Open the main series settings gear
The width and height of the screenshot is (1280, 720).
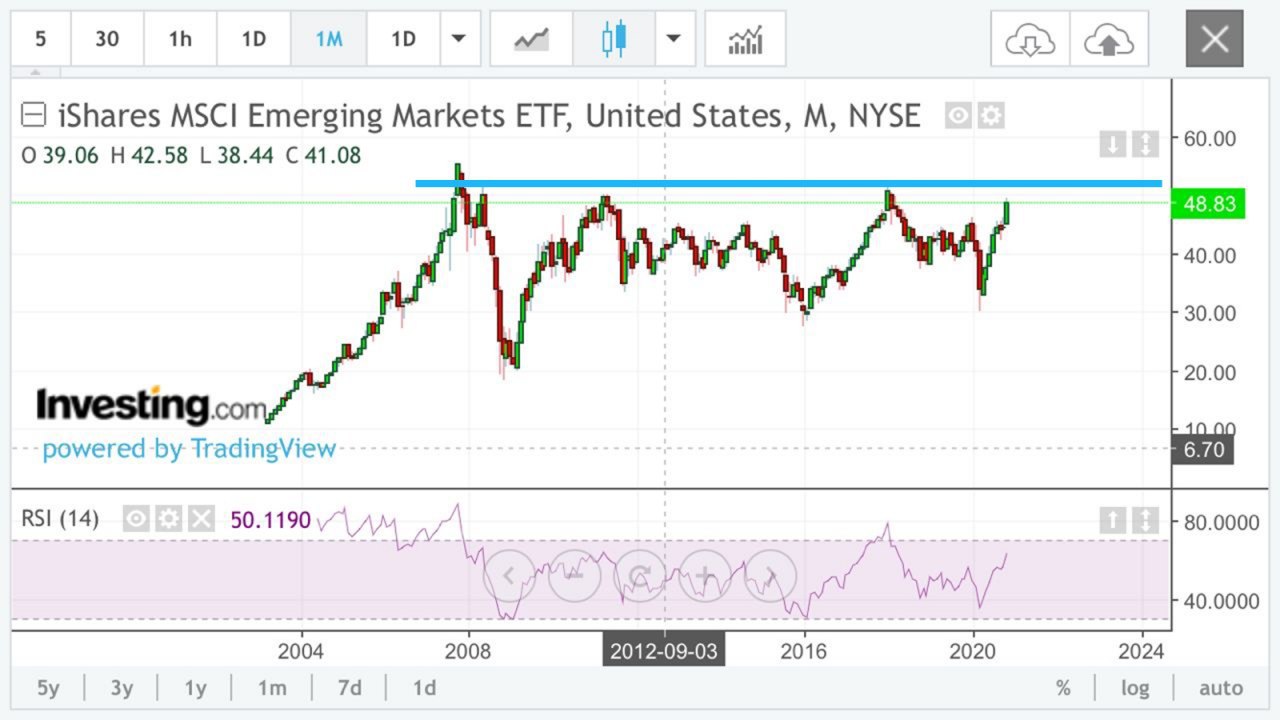coord(990,116)
